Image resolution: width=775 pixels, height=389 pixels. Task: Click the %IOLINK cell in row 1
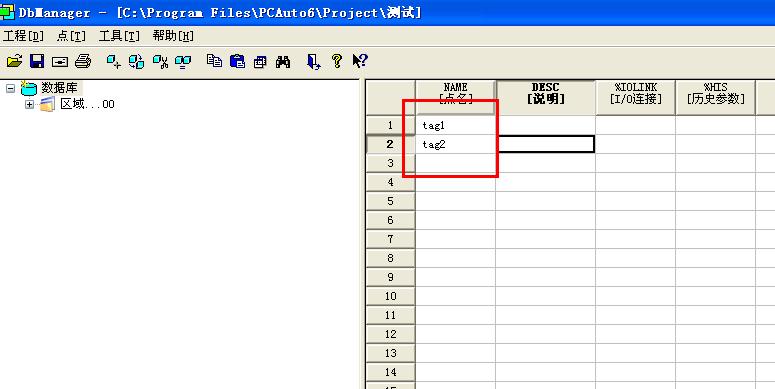[x=636, y=126]
